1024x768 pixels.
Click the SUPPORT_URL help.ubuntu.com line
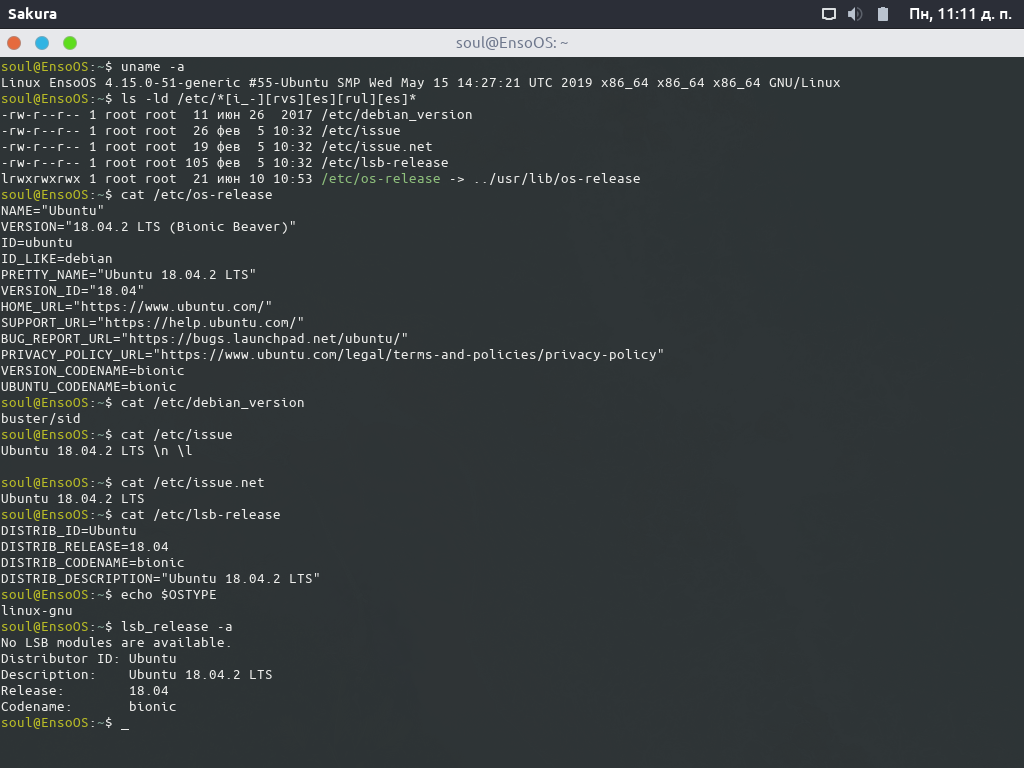click(152, 323)
